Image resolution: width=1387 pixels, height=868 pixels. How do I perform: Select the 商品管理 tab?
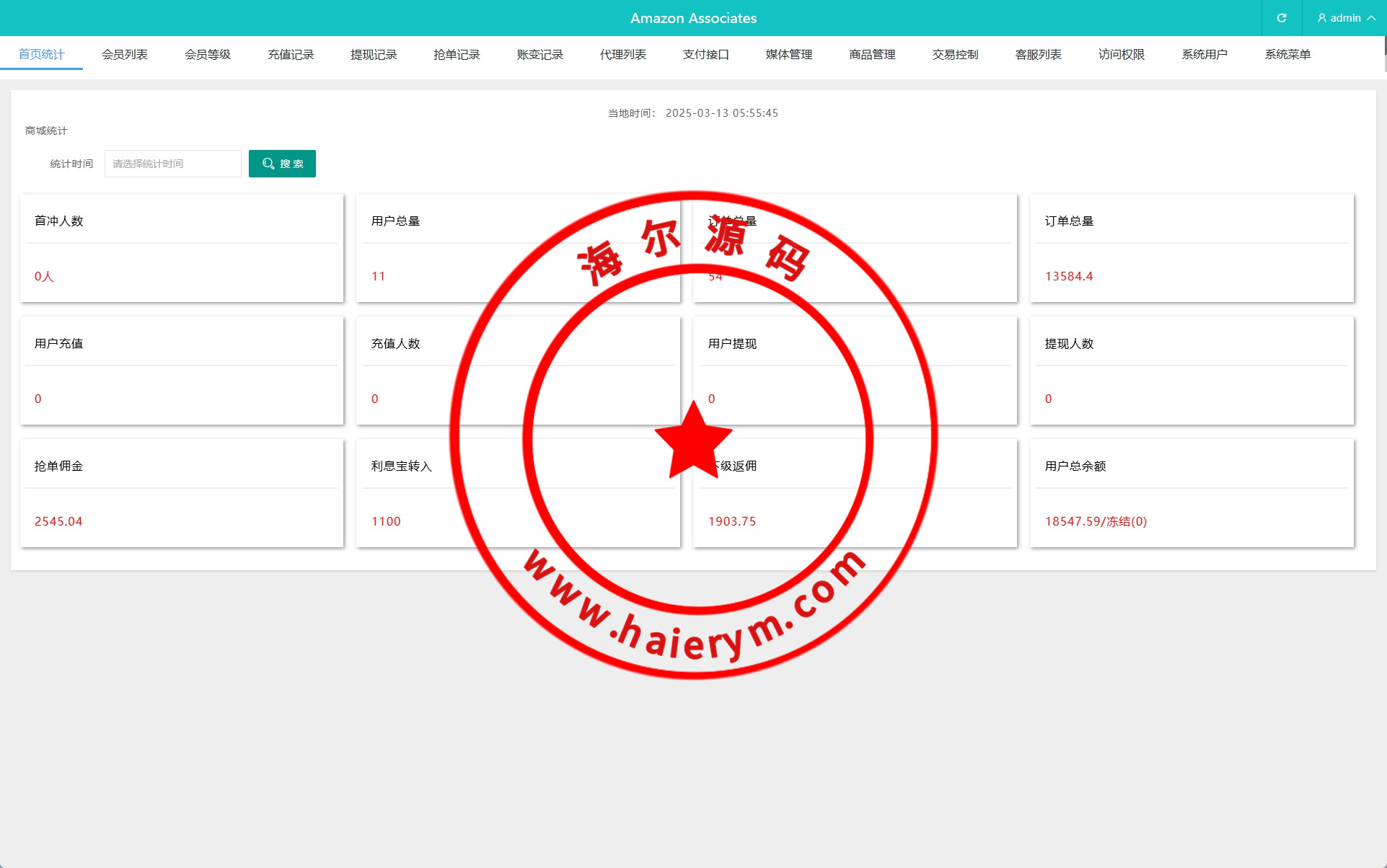pyautogui.click(x=872, y=54)
